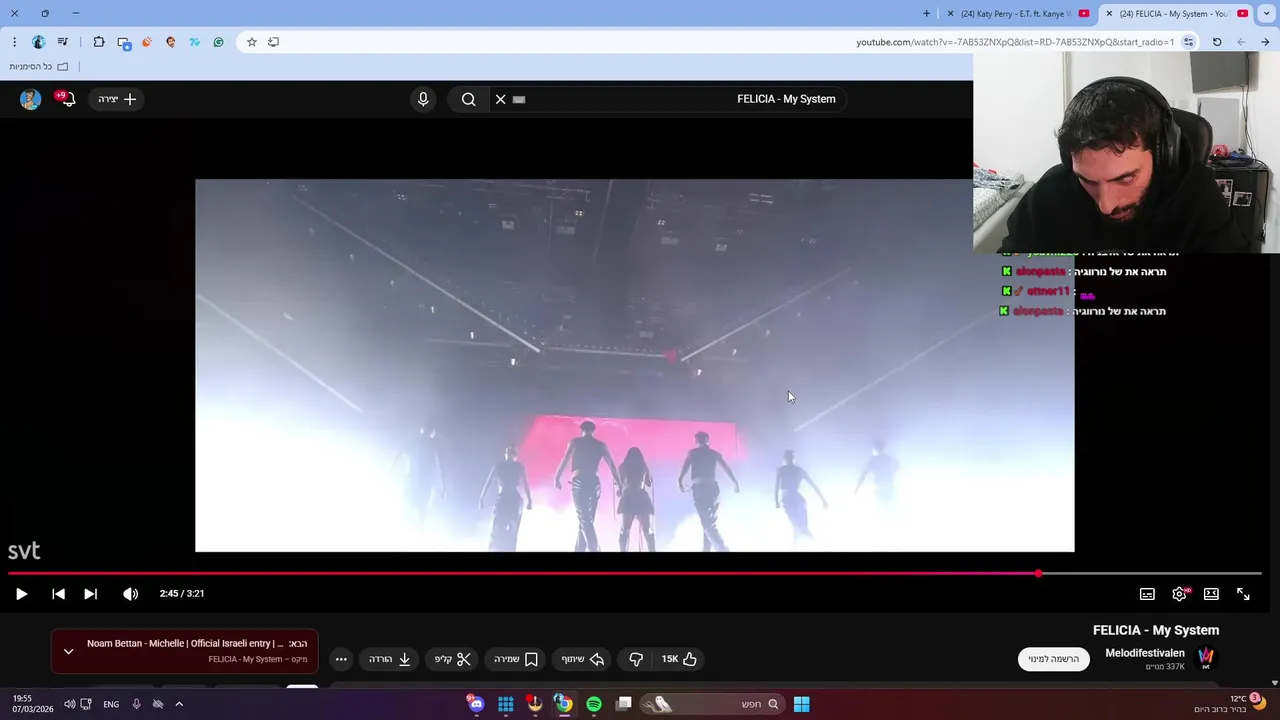Open the player settings gear
Screen dimensions: 1280x720
click(x=1179, y=594)
